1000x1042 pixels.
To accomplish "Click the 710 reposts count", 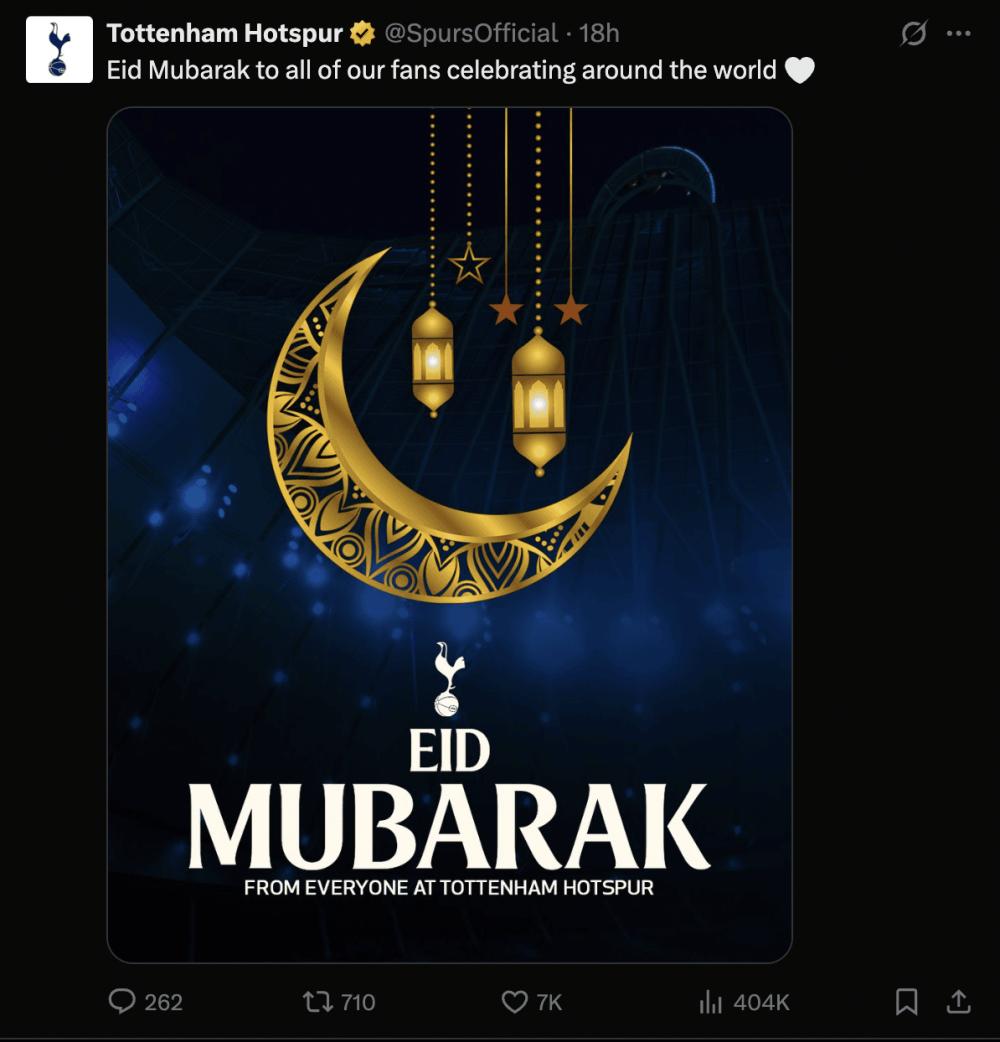I will (x=357, y=1002).
